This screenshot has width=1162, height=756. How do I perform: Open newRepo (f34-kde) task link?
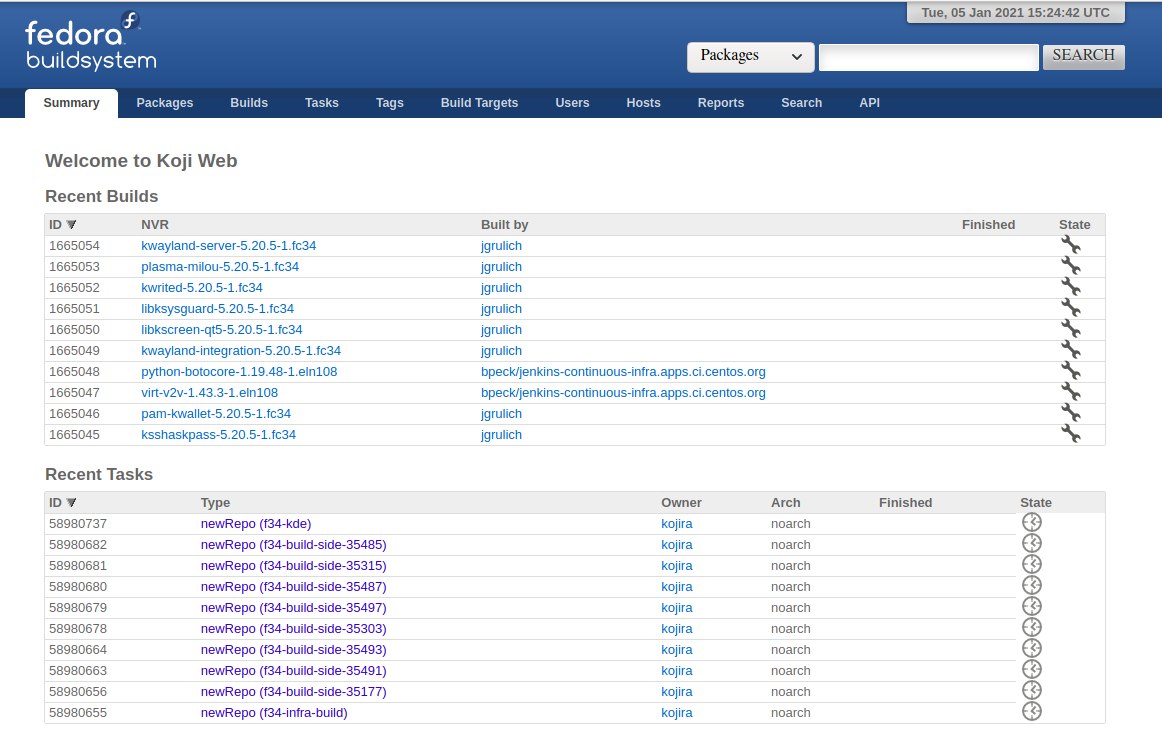pyautogui.click(x=256, y=523)
